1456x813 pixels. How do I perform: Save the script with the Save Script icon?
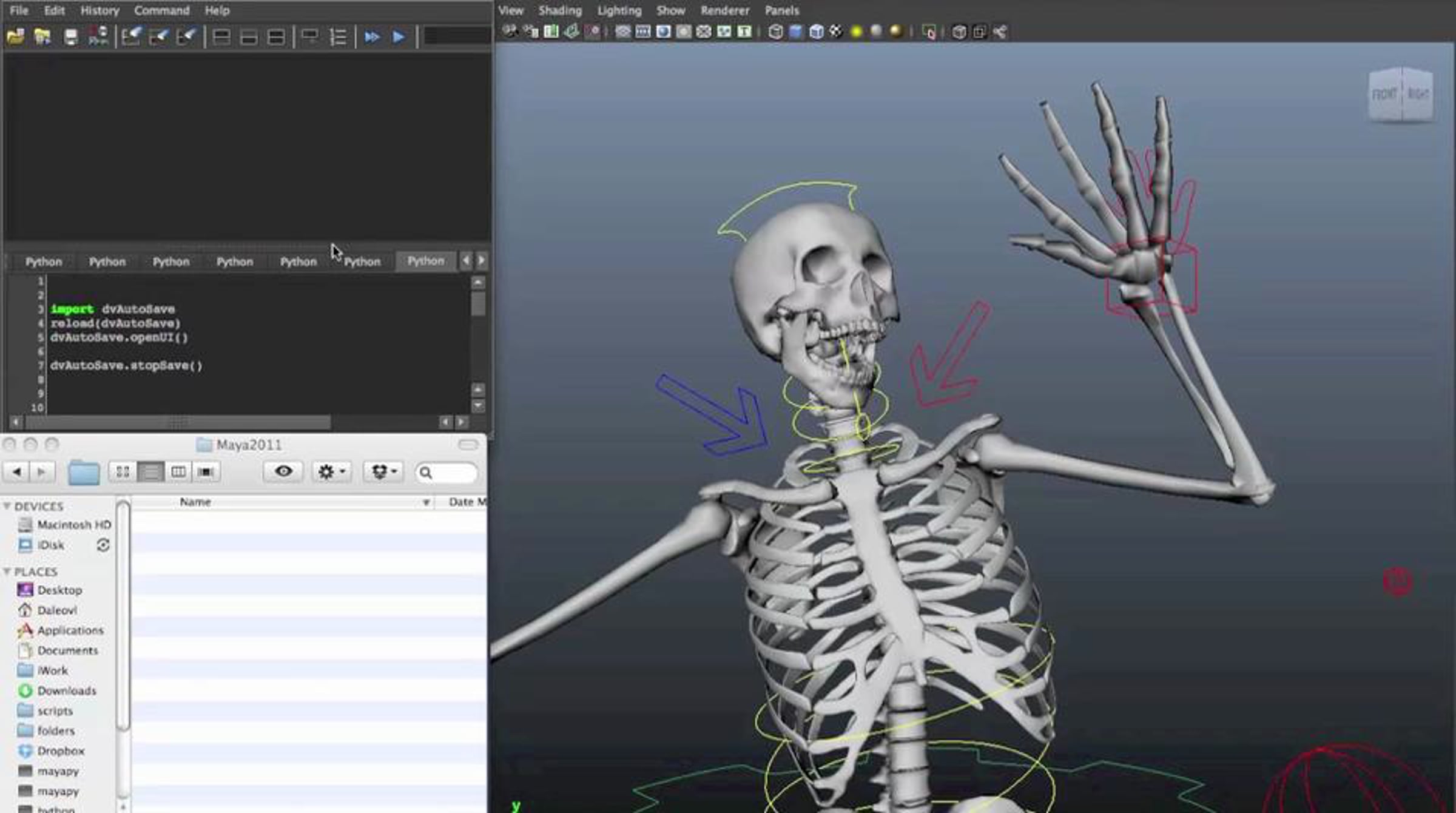click(x=71, y=37)
